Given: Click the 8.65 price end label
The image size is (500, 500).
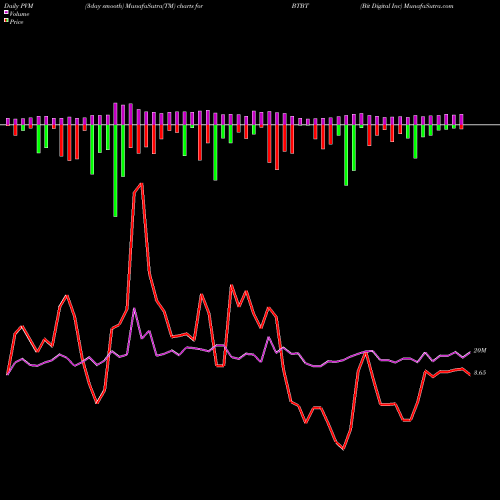Looking at the screenshot, I should 480,373.
